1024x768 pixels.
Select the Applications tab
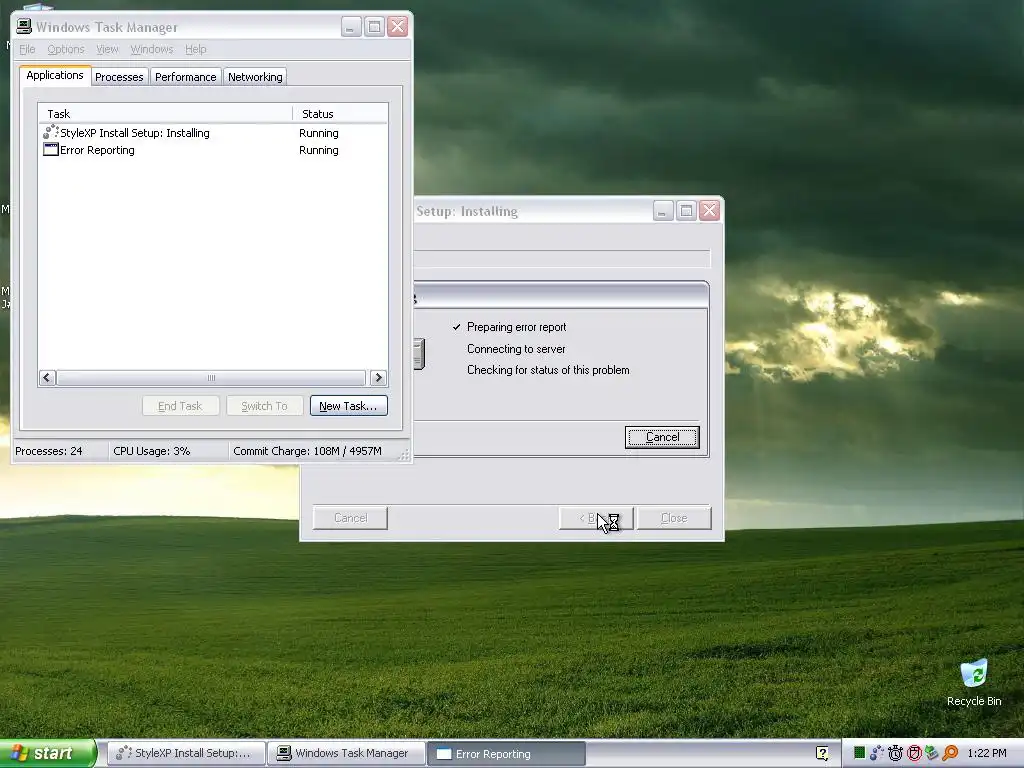coord(55,75)
